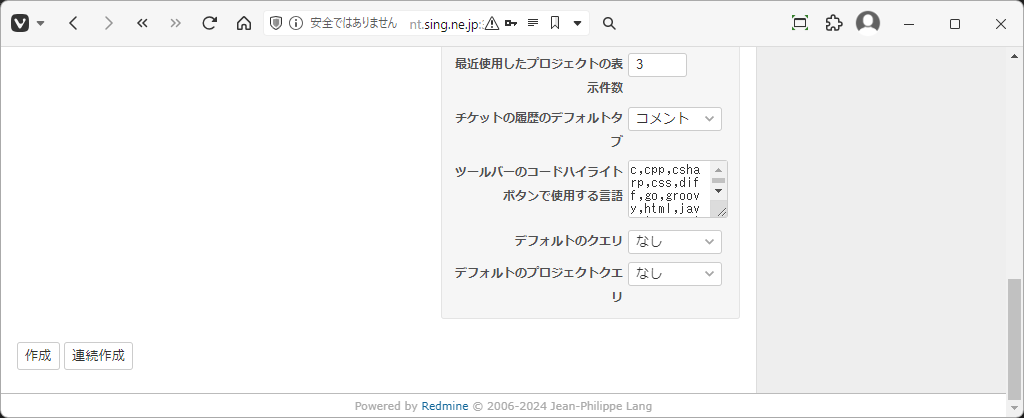The height and width of the screenshot is (418, 1024).
Task: Open the extensions puzzle icon
Action: [834, 24]
